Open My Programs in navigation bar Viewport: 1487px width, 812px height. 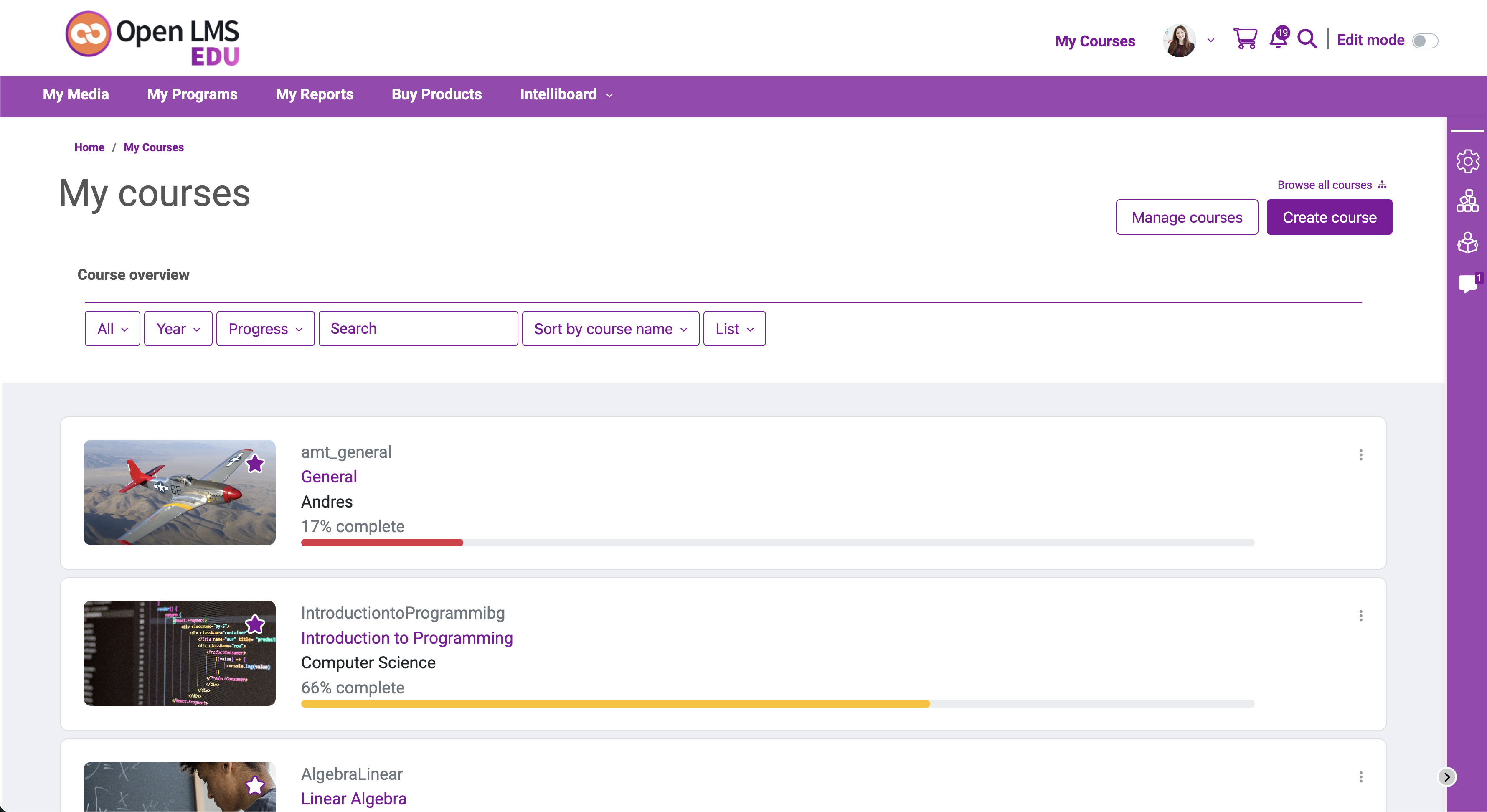tap(192, 95)
